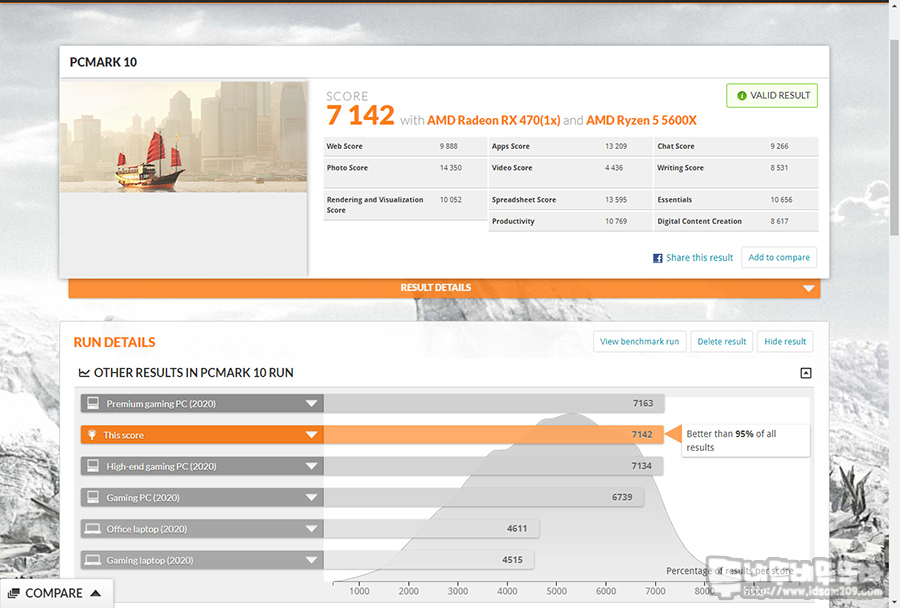
Task: Click the 7134 High-end gaming PC bar
Action: 493,466
